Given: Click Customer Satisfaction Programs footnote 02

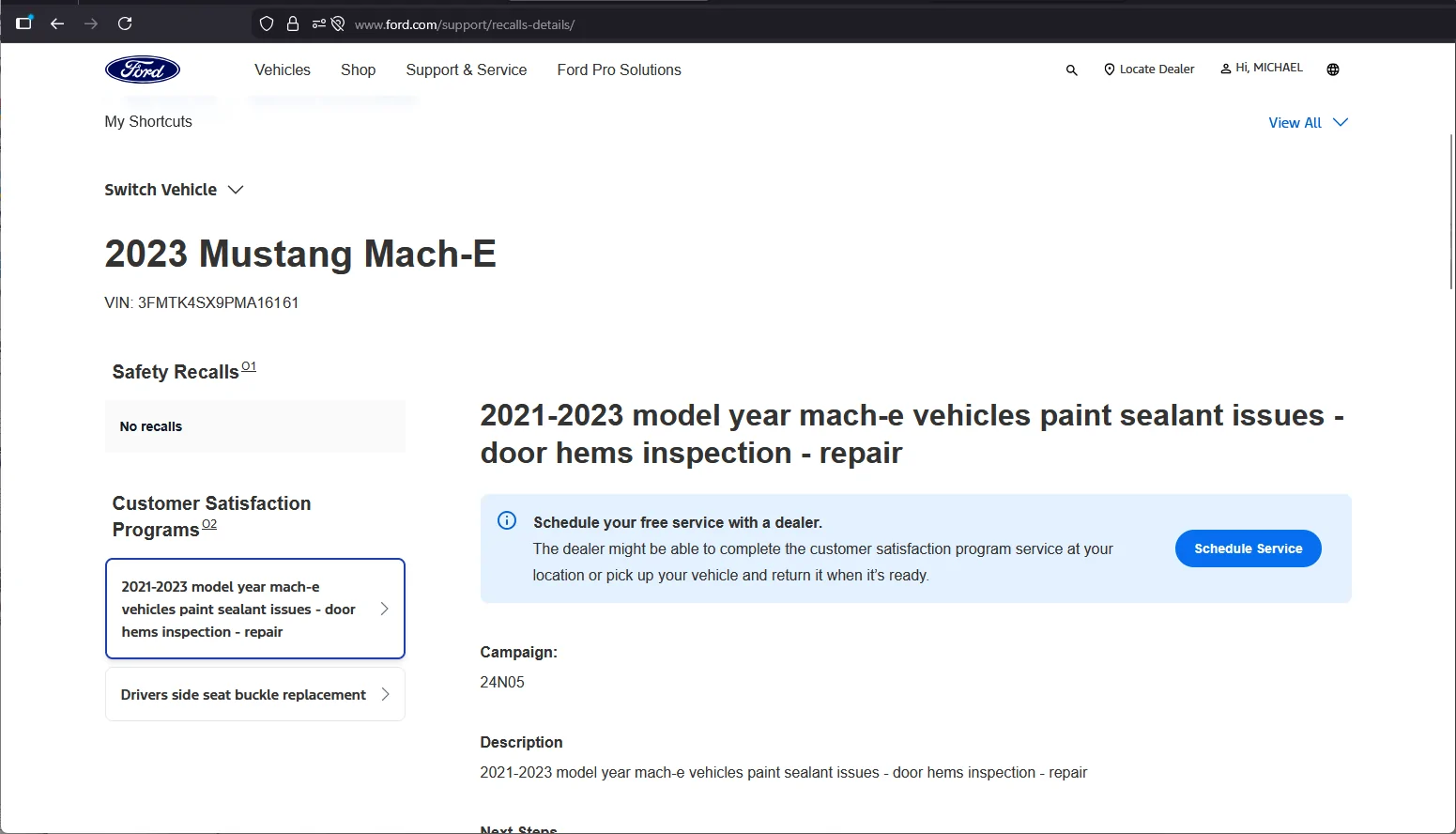Looking at the screenshot, I should pyautogui.click(x=209, y=524).
